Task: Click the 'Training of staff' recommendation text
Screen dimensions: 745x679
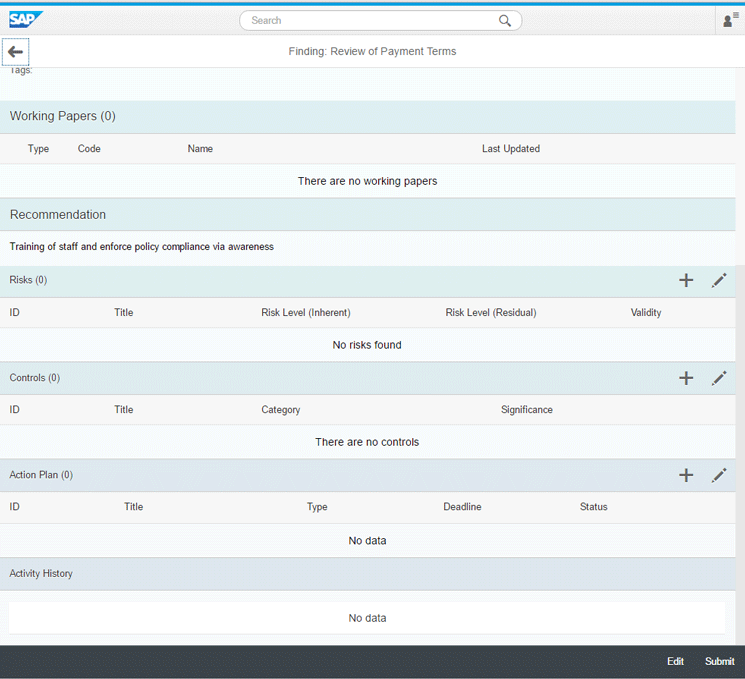Action: pyautogui.click(x=142, y=247)
